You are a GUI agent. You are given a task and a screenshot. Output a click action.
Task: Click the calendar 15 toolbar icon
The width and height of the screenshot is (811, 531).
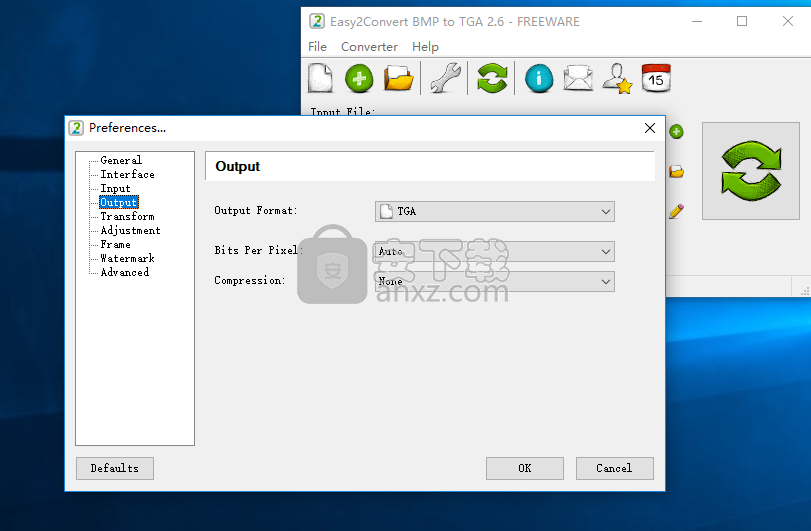(x=656, y=78)
